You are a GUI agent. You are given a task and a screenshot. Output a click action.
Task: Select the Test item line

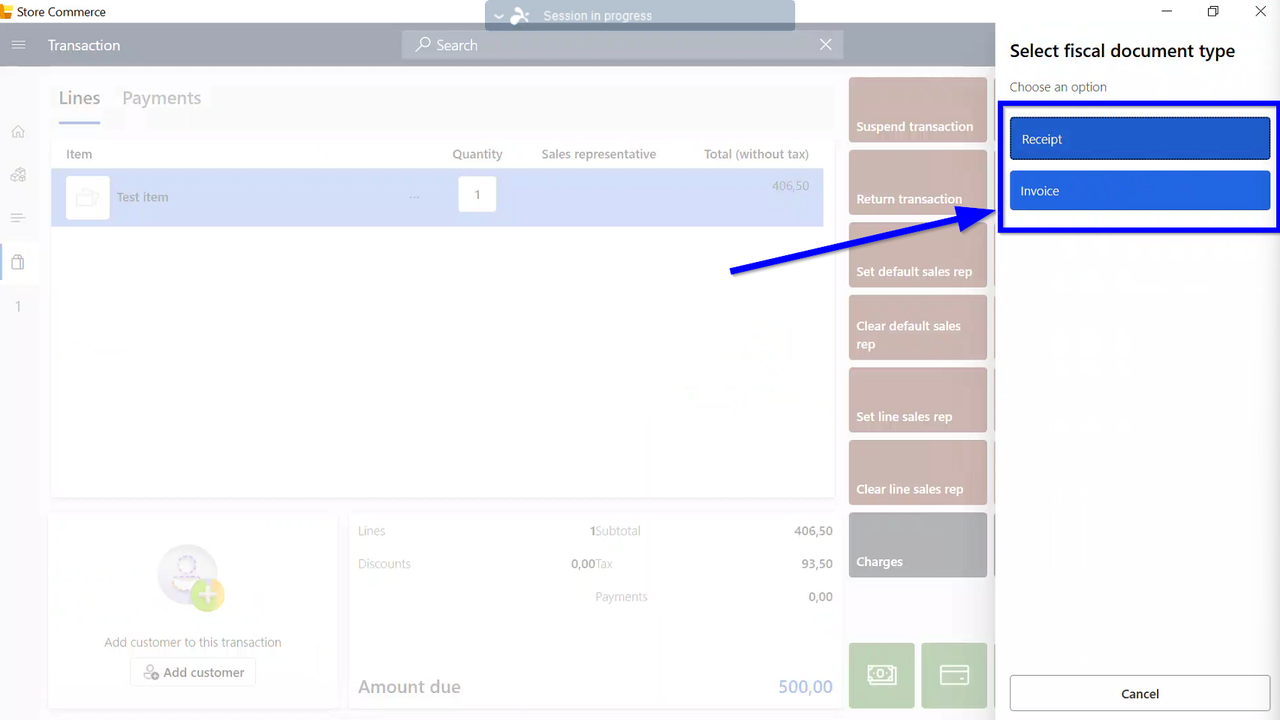click(437, 197)
